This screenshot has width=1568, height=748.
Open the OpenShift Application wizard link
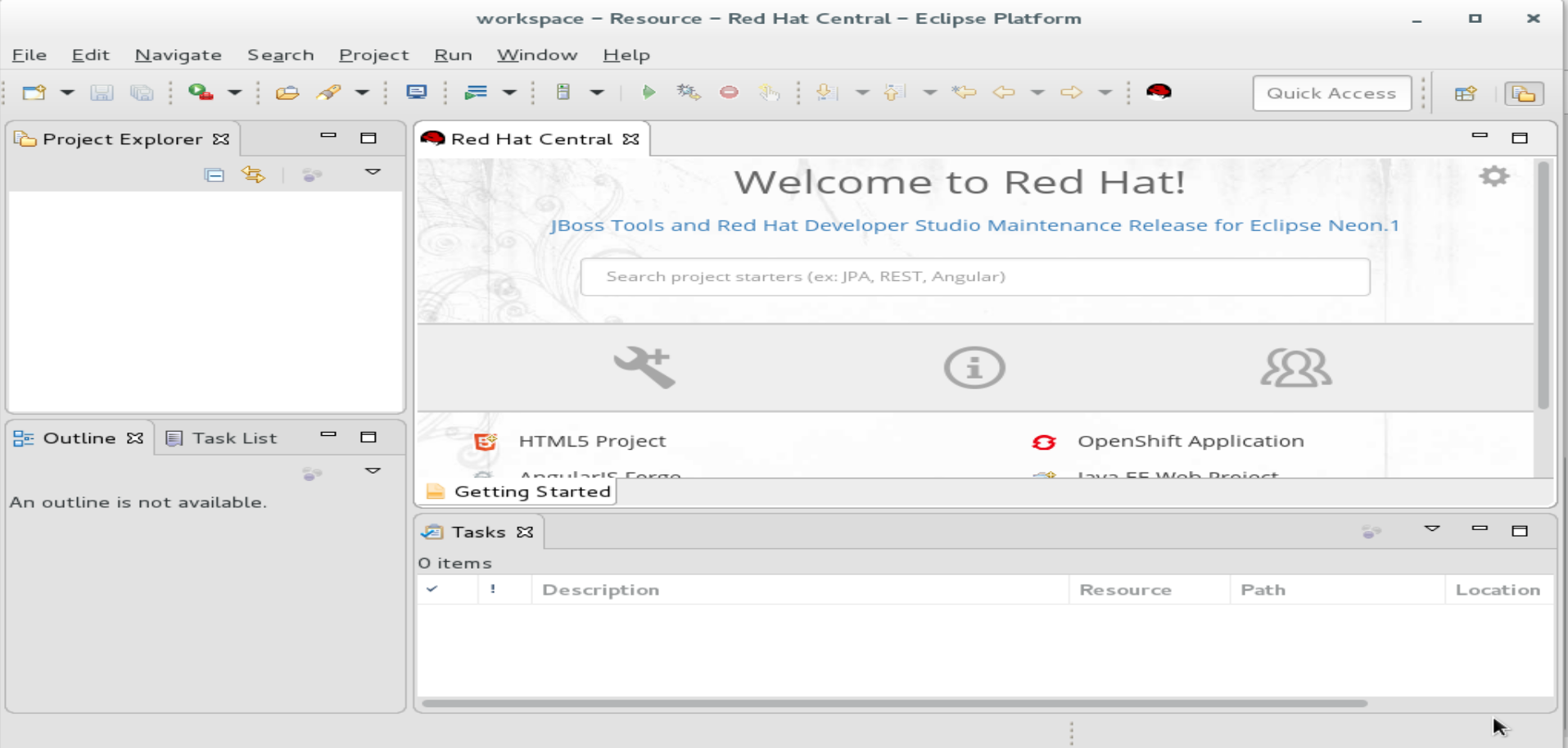pos(1191,442)
